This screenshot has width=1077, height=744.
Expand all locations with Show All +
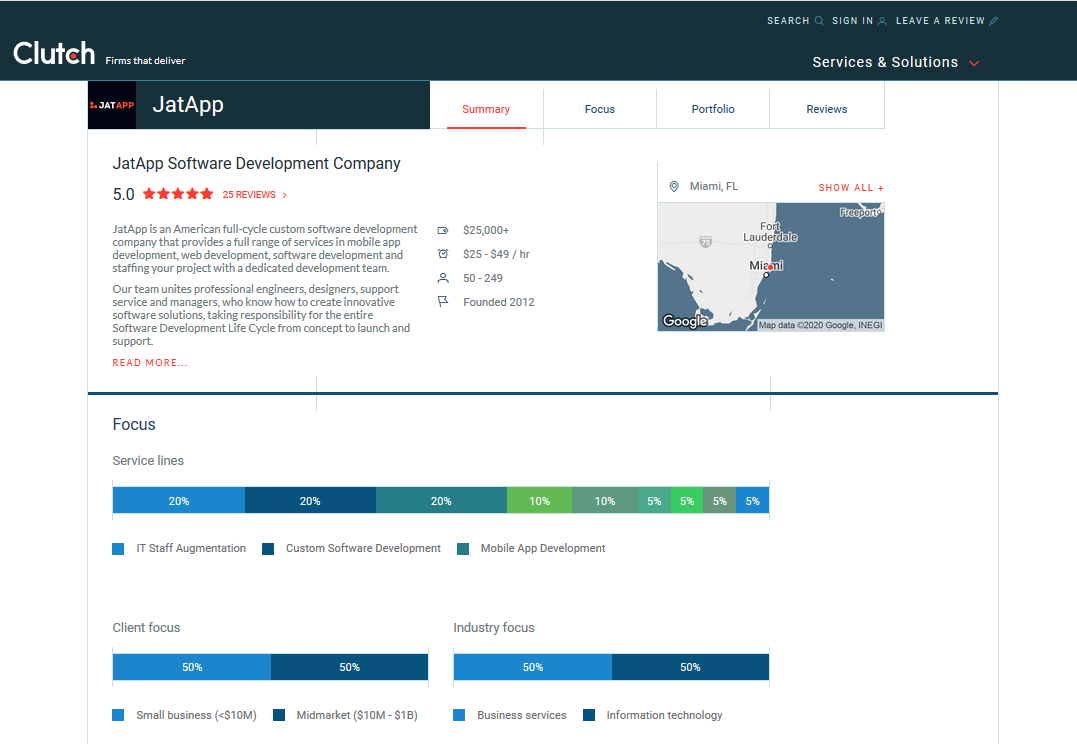coord(851,188)
